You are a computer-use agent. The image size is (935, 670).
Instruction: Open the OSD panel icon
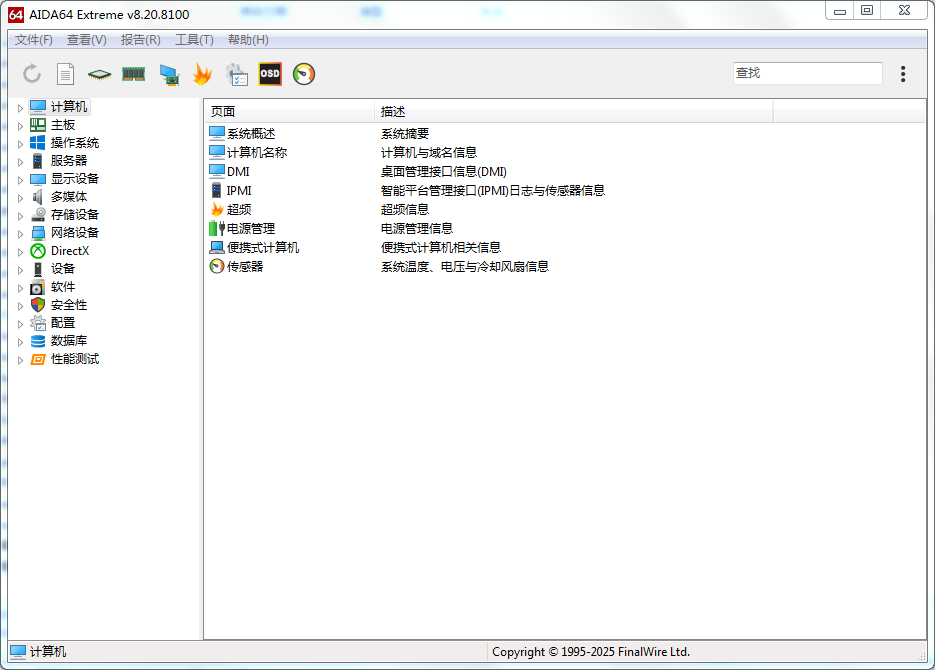(270, 74)
